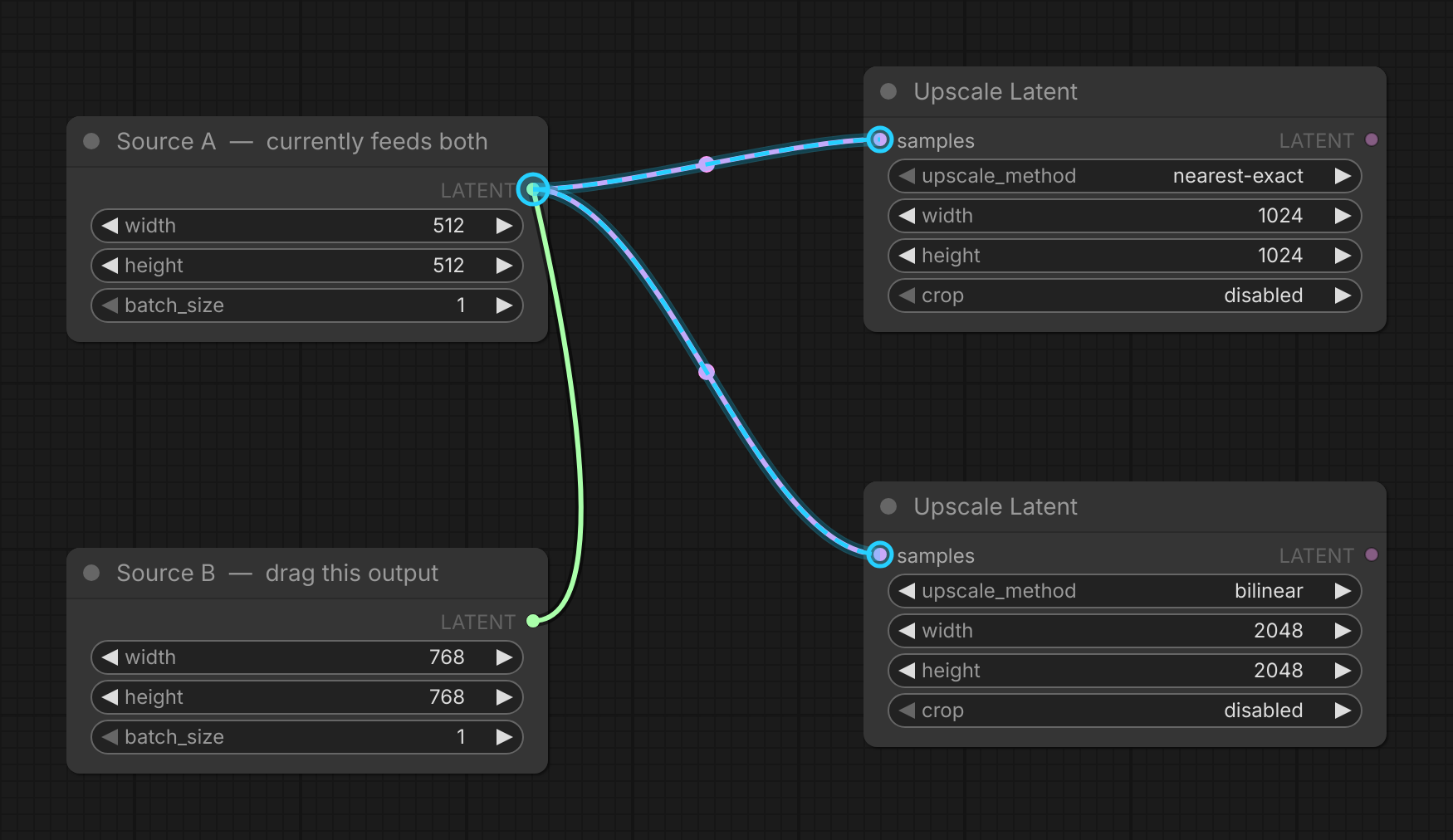Decrease Source B batch_size with left arrow
Image resolution: width=1453 pixels, height=840 pixels.
pos(110,737)
